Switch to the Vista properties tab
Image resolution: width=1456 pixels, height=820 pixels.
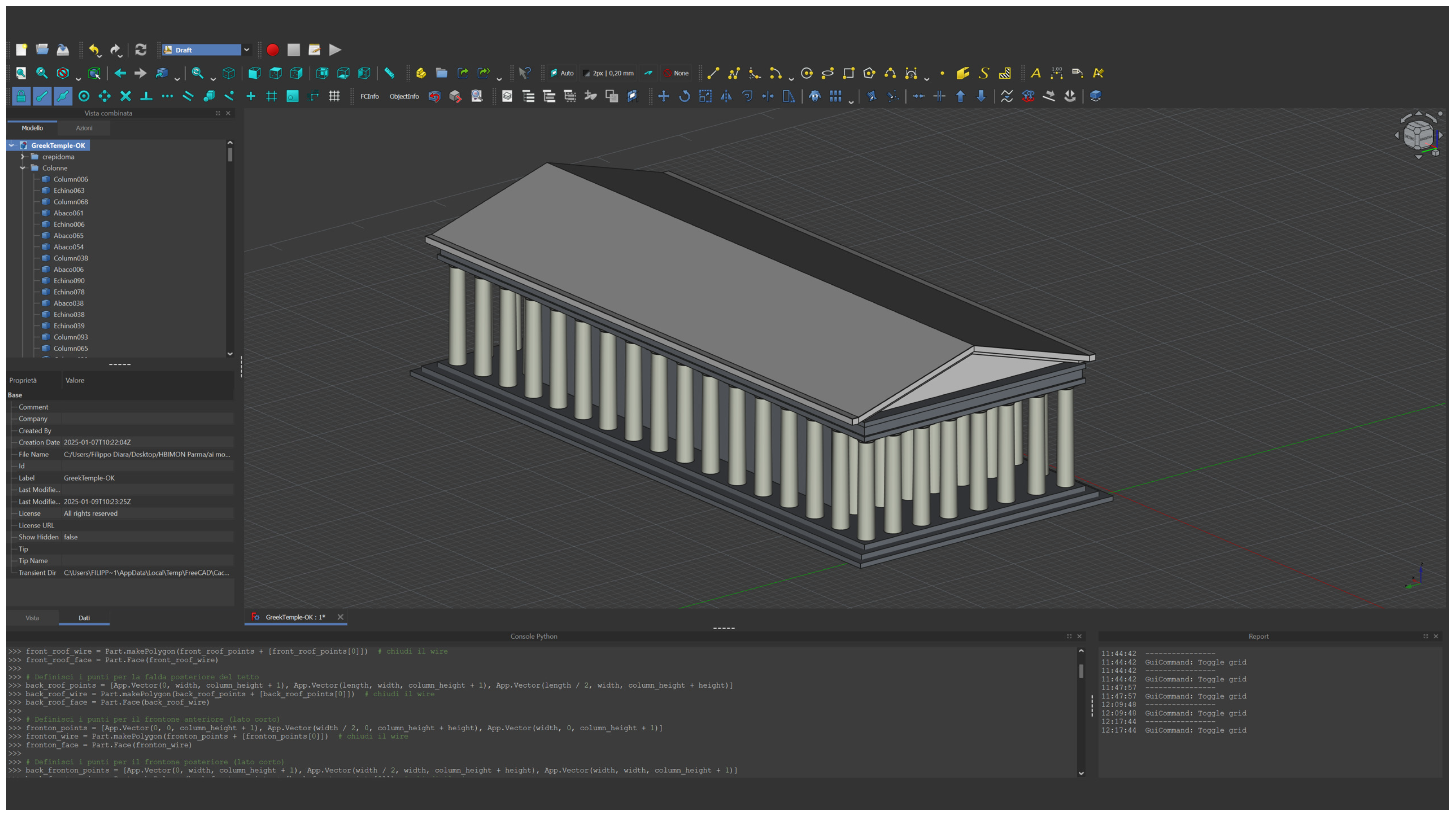point(32,618)
